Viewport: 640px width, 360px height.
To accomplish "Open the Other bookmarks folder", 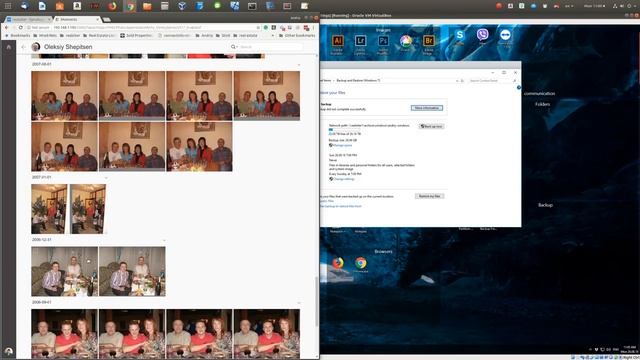I will pos(297,36).
